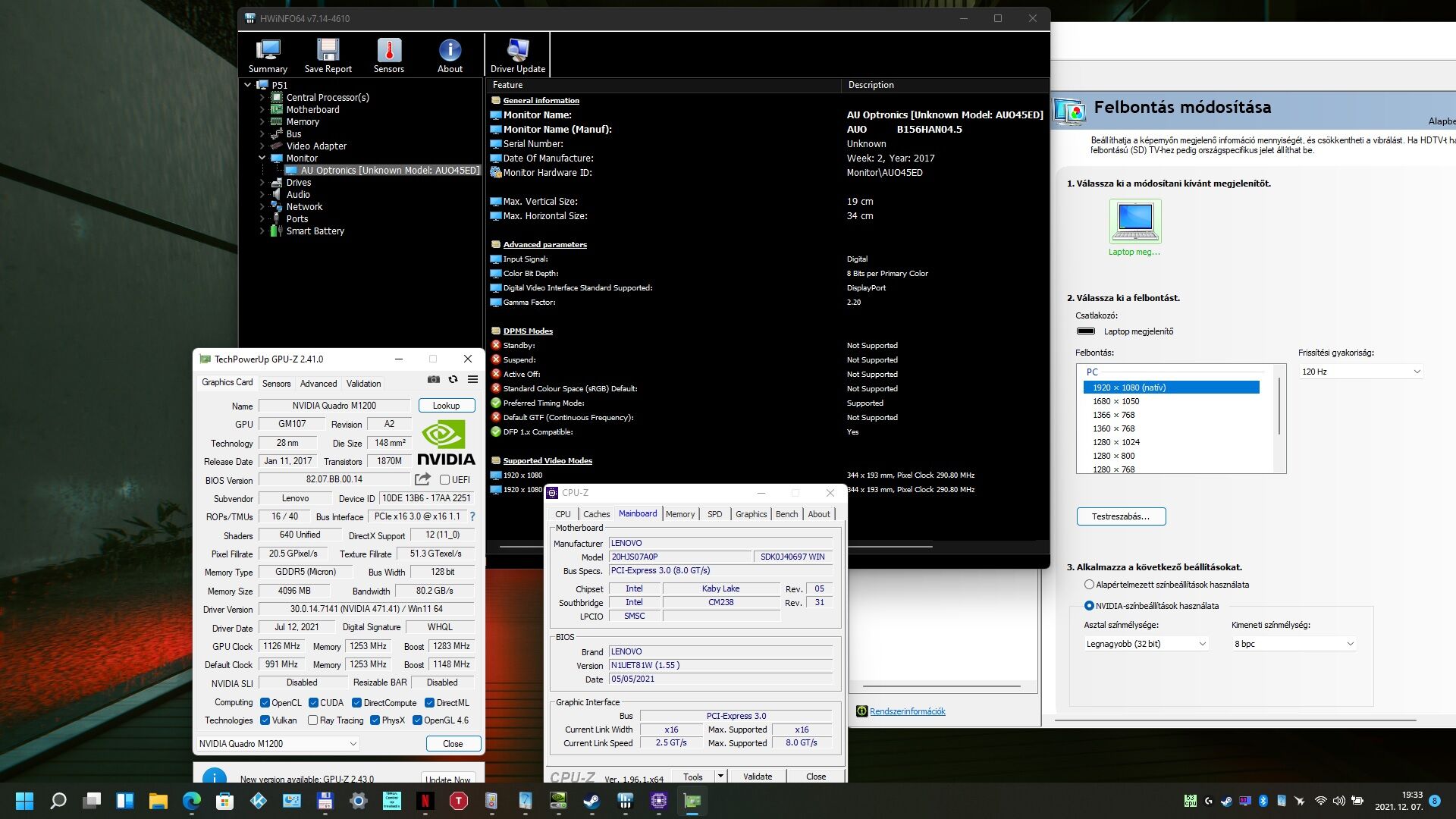Open Netflix from the taskbar
Viewport: 1456px width, 819px height.
pyautogui.click(x=425, y=801)
